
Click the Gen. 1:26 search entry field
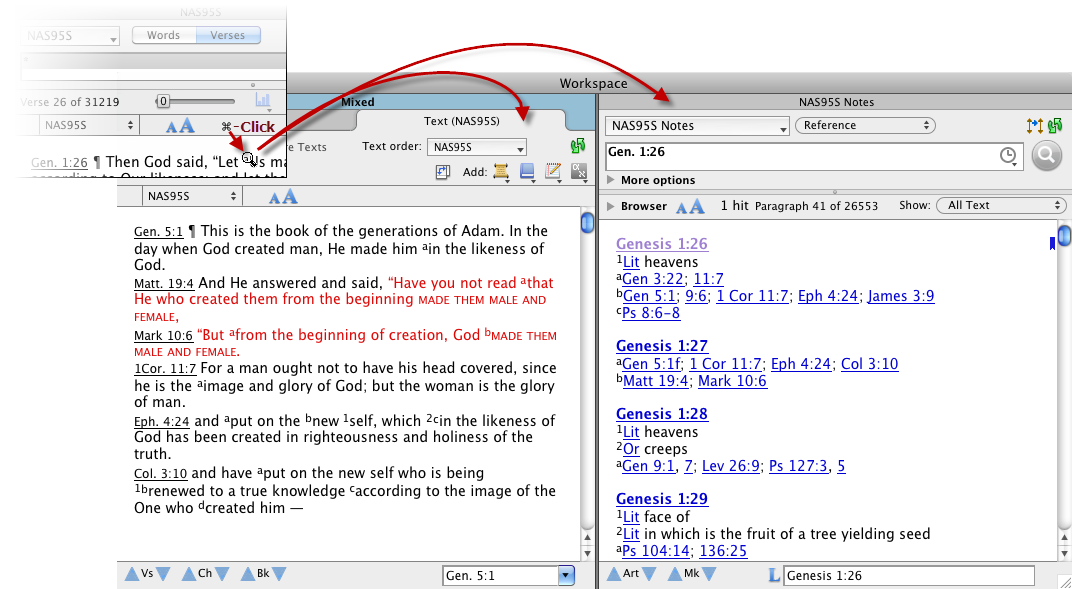(800, 155)
